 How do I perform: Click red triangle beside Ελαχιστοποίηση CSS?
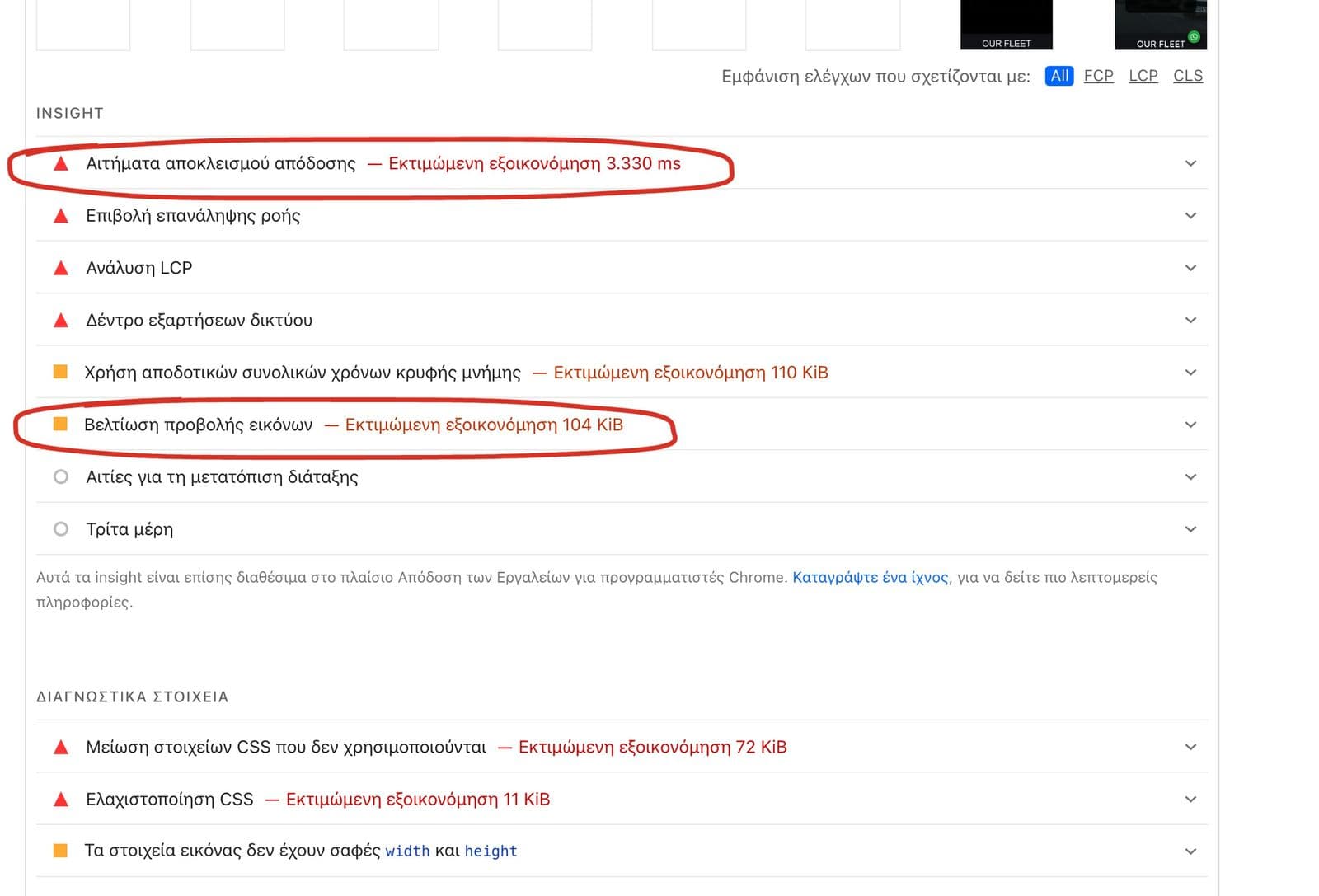pos(61,799)
